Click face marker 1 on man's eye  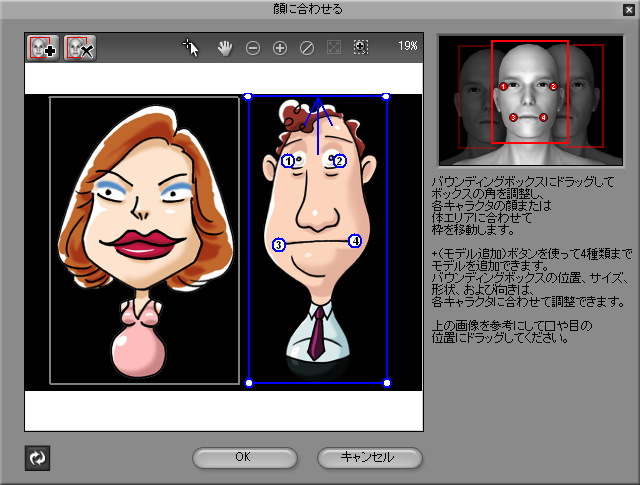point(289,161)
